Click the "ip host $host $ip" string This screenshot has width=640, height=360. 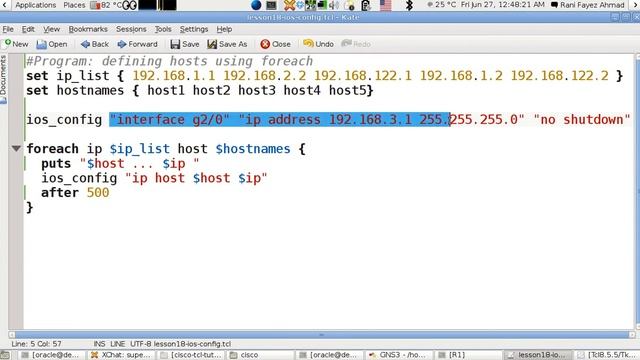[x=196, y=178]
